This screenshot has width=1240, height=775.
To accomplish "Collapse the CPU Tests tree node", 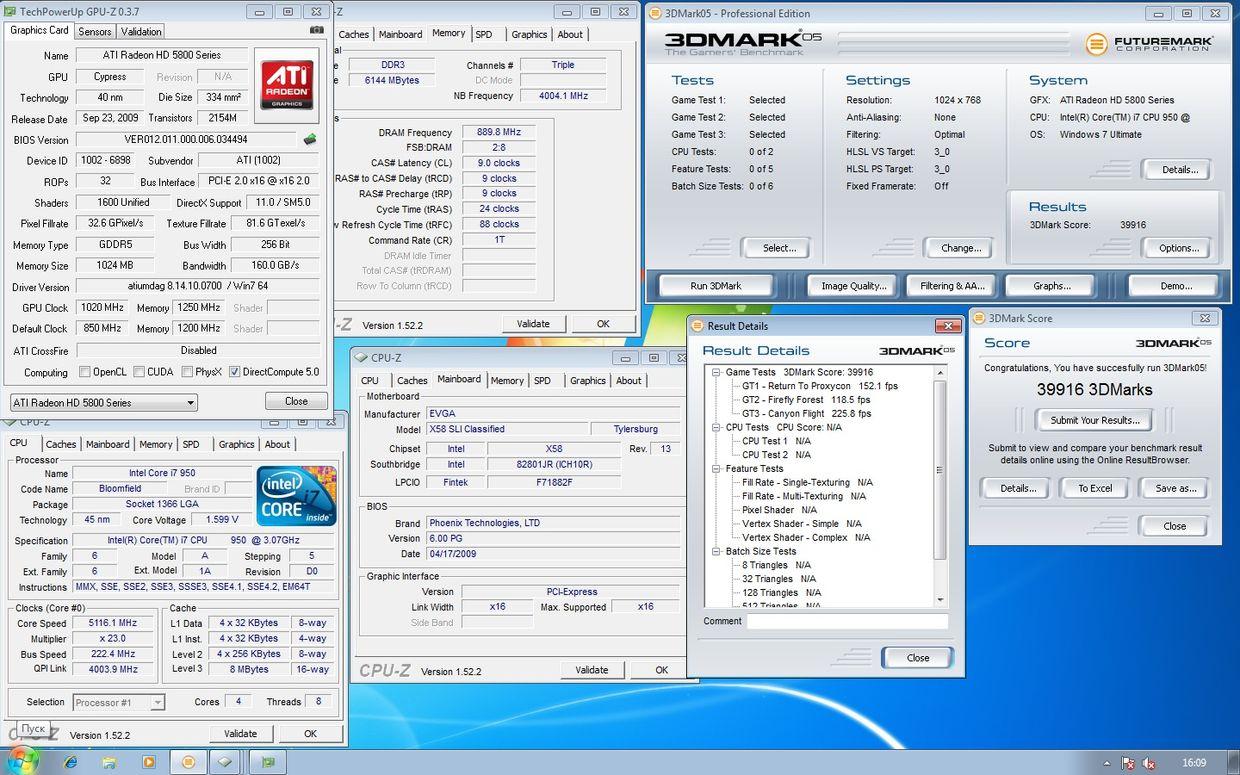I will tap(716, 427).
